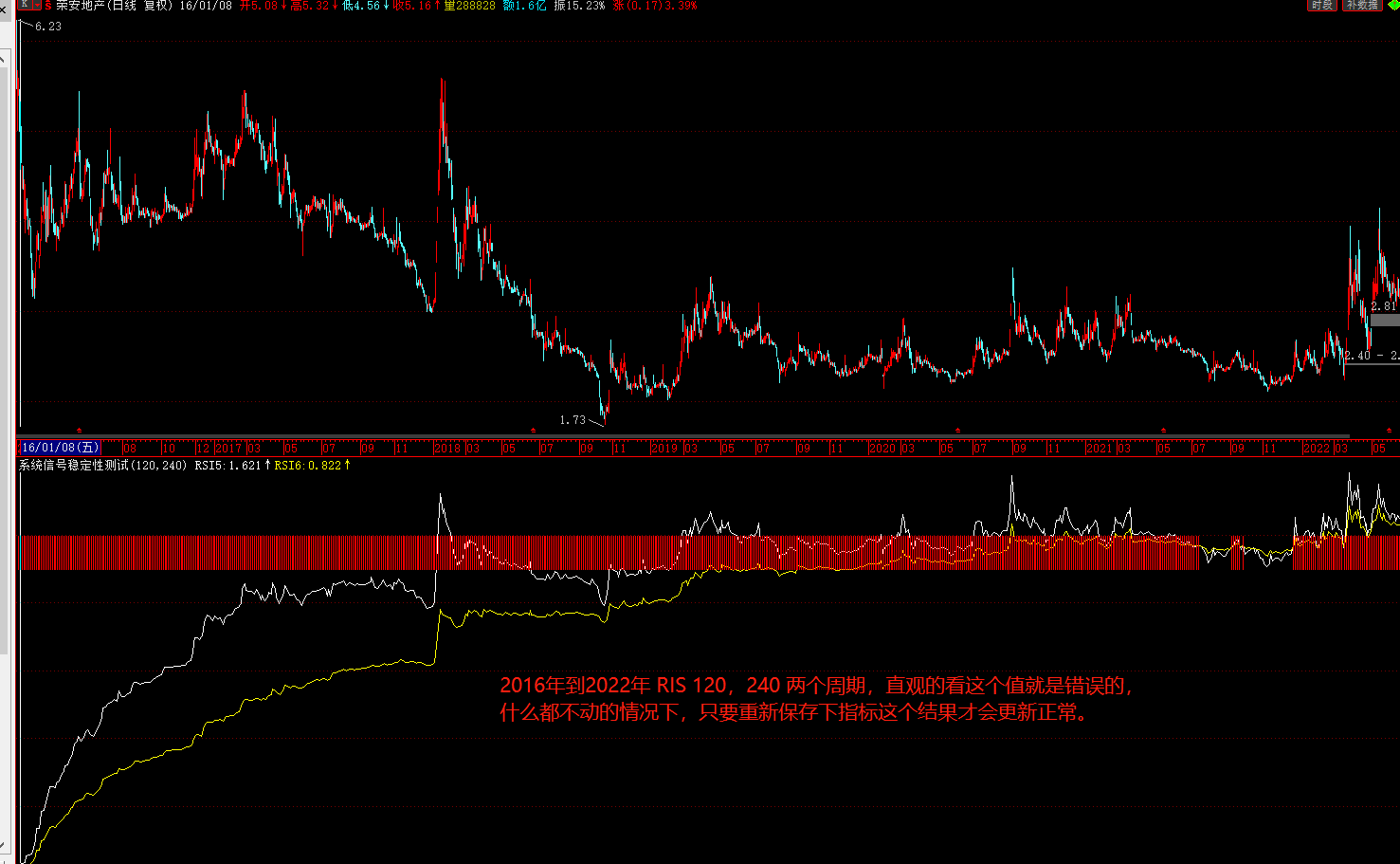
Task: Click the 2020 year marker on the time axis
Action: tap(882, 448)
